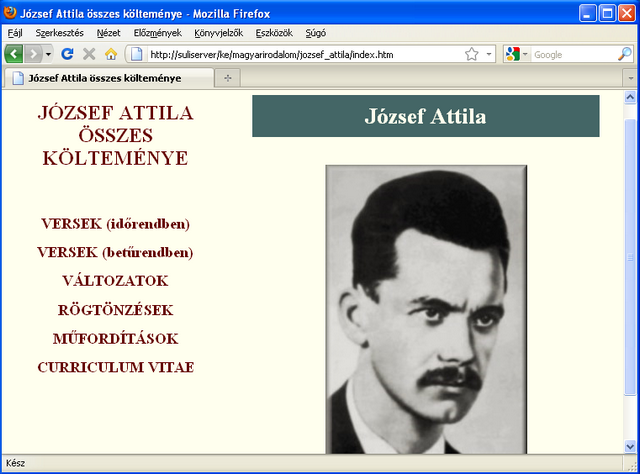Click the vertical scrollbar down arrow
Image resolution: width=640 pixels, height=474 pixels.
pos(630,446)
